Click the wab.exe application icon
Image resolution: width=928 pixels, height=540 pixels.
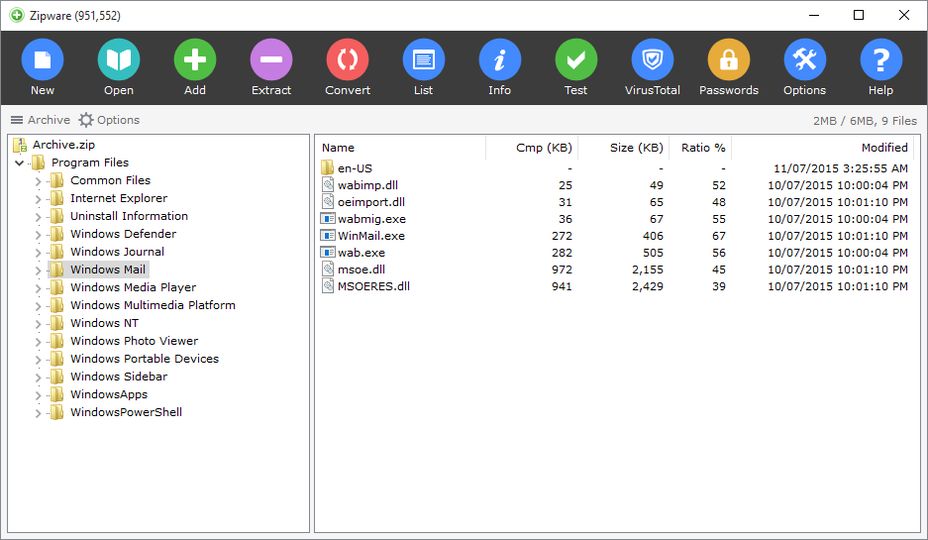point(328,252)
